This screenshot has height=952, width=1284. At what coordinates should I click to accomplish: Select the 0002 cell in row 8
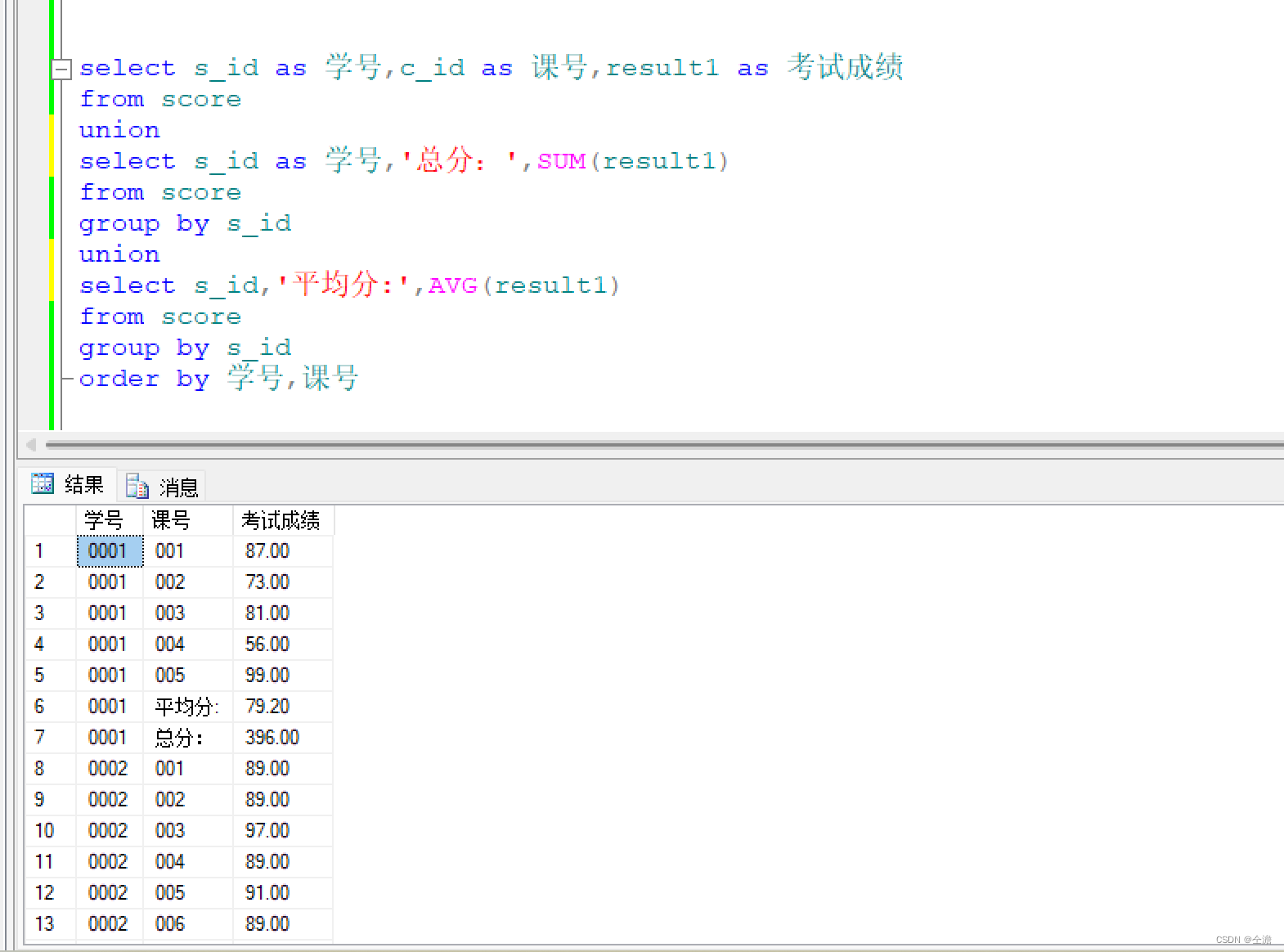(110, 769)
